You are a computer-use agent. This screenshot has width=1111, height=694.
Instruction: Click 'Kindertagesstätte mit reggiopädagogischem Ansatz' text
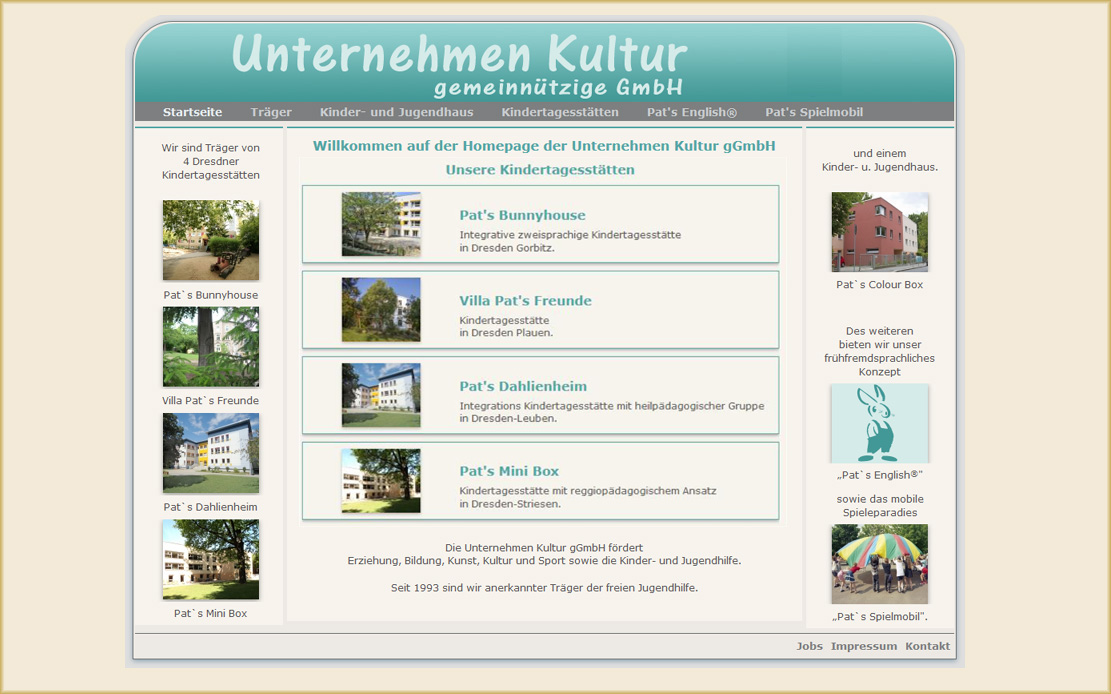pos(588,491)
